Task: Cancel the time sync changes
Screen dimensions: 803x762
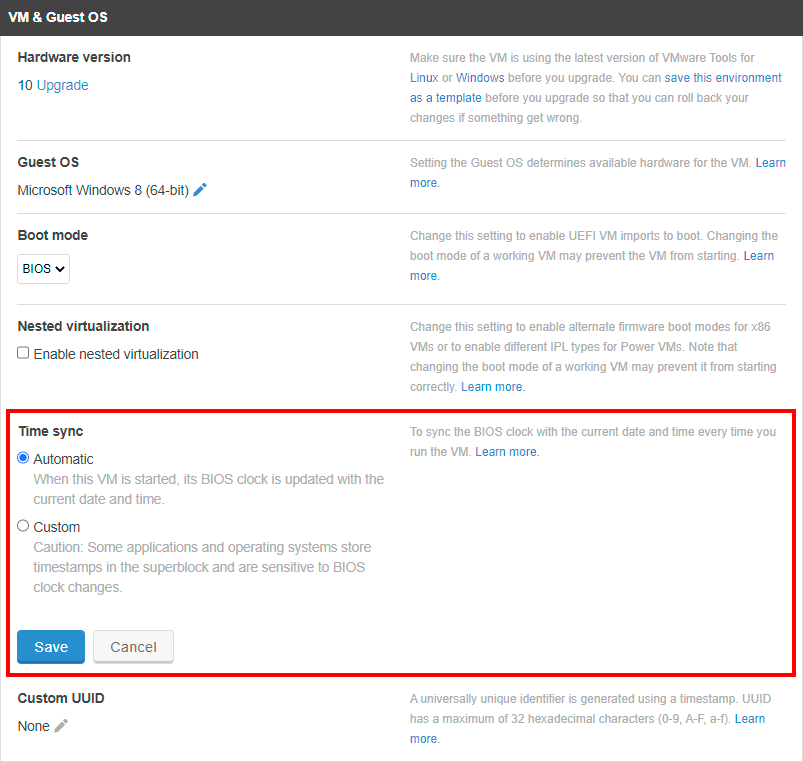Action: pyautogui.click(x=133, y=647)
